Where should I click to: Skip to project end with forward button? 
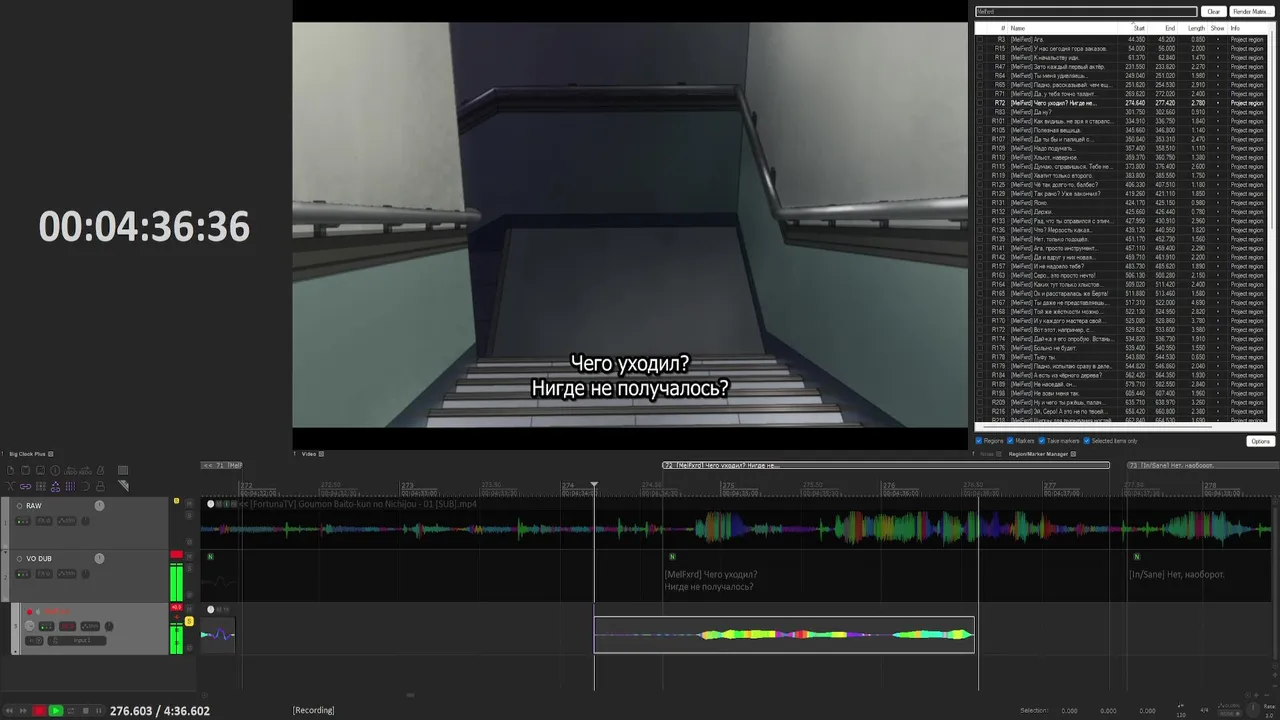point(23,711)
